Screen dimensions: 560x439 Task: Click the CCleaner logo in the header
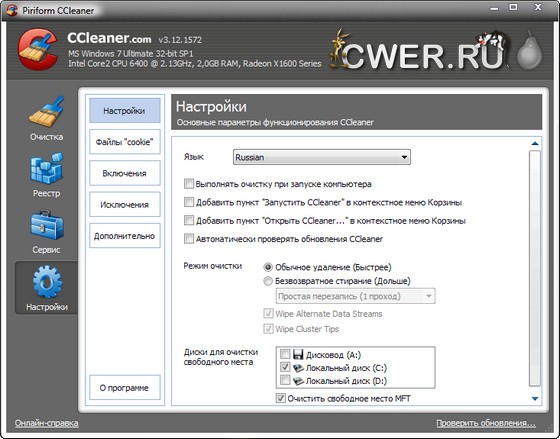tap(39, 49)
